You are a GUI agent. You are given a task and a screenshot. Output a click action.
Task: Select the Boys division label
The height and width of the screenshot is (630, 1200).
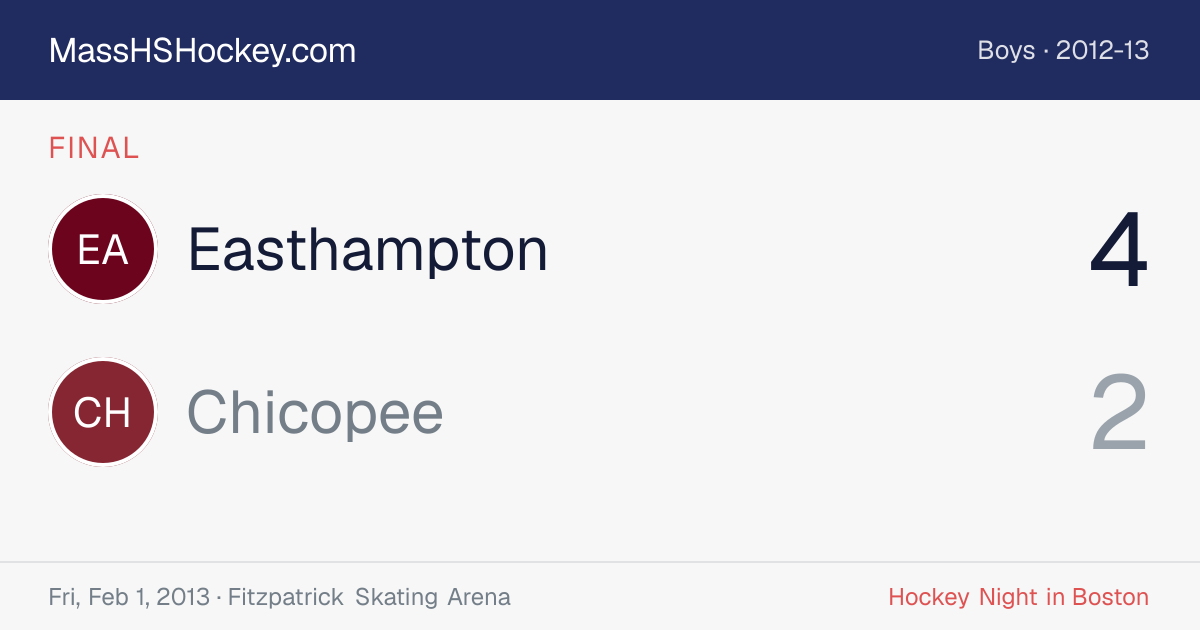(1006, 50)
